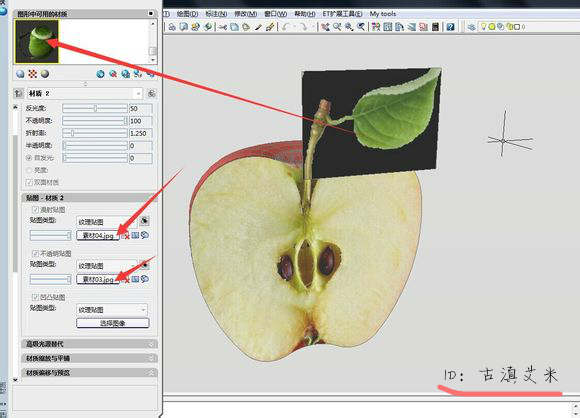Open bump map 纹理贴图 type dropdown
This screenshot has width=580, height=418.
[112, 310]
